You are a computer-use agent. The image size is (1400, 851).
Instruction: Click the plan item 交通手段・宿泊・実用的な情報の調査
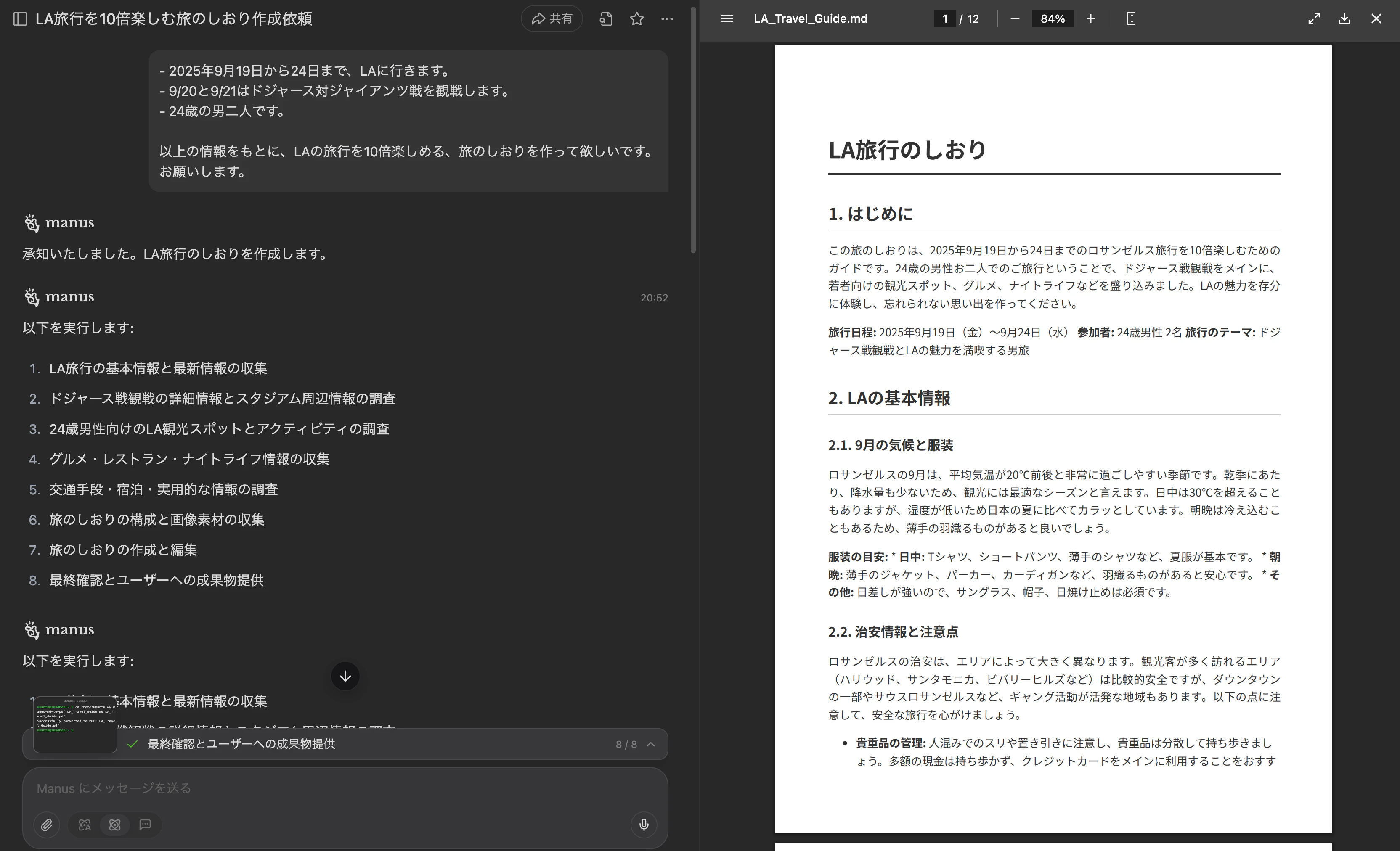click(164, 489)
